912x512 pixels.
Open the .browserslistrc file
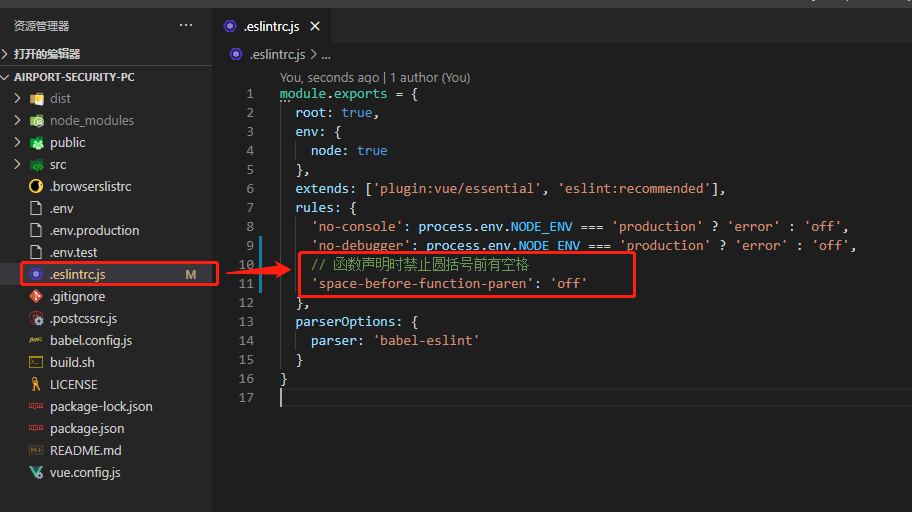90,186
